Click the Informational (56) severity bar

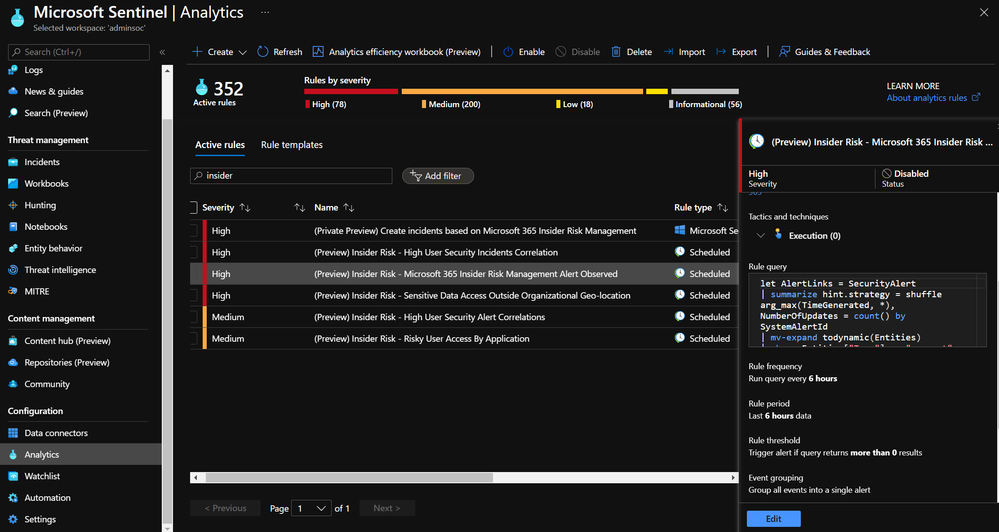705,91
